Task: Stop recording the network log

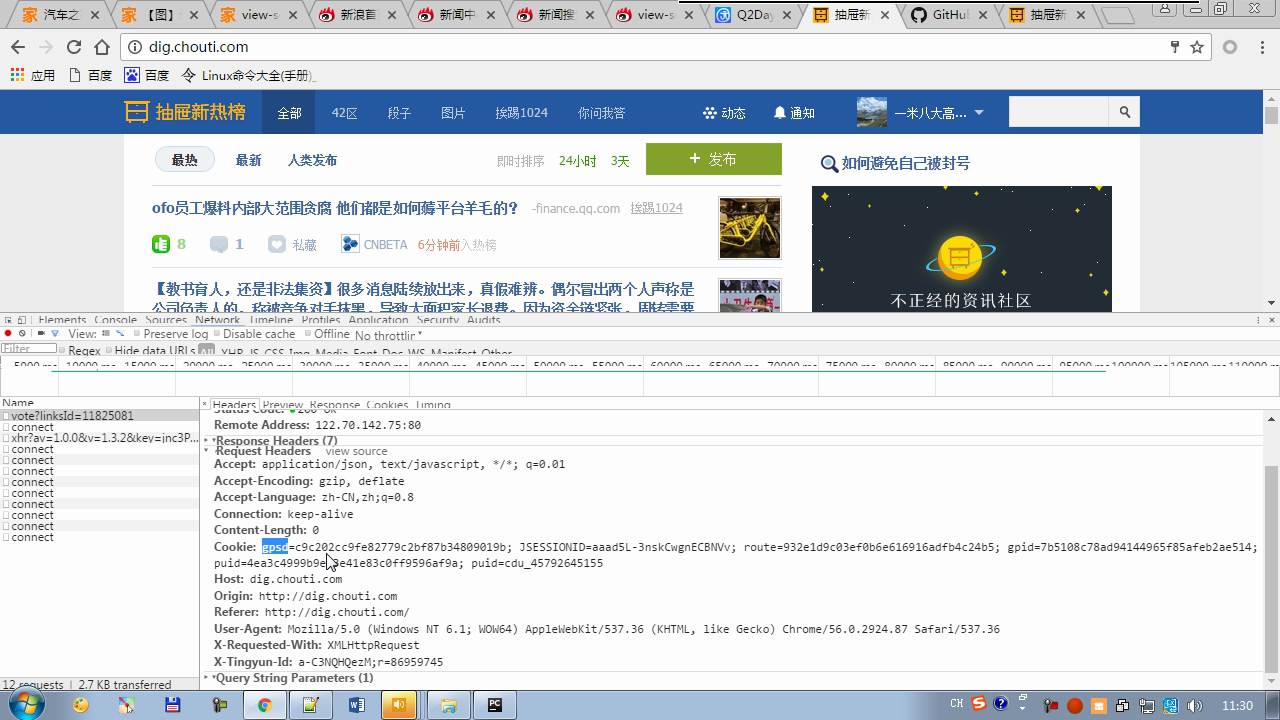Action: click(x=8, y=334)
